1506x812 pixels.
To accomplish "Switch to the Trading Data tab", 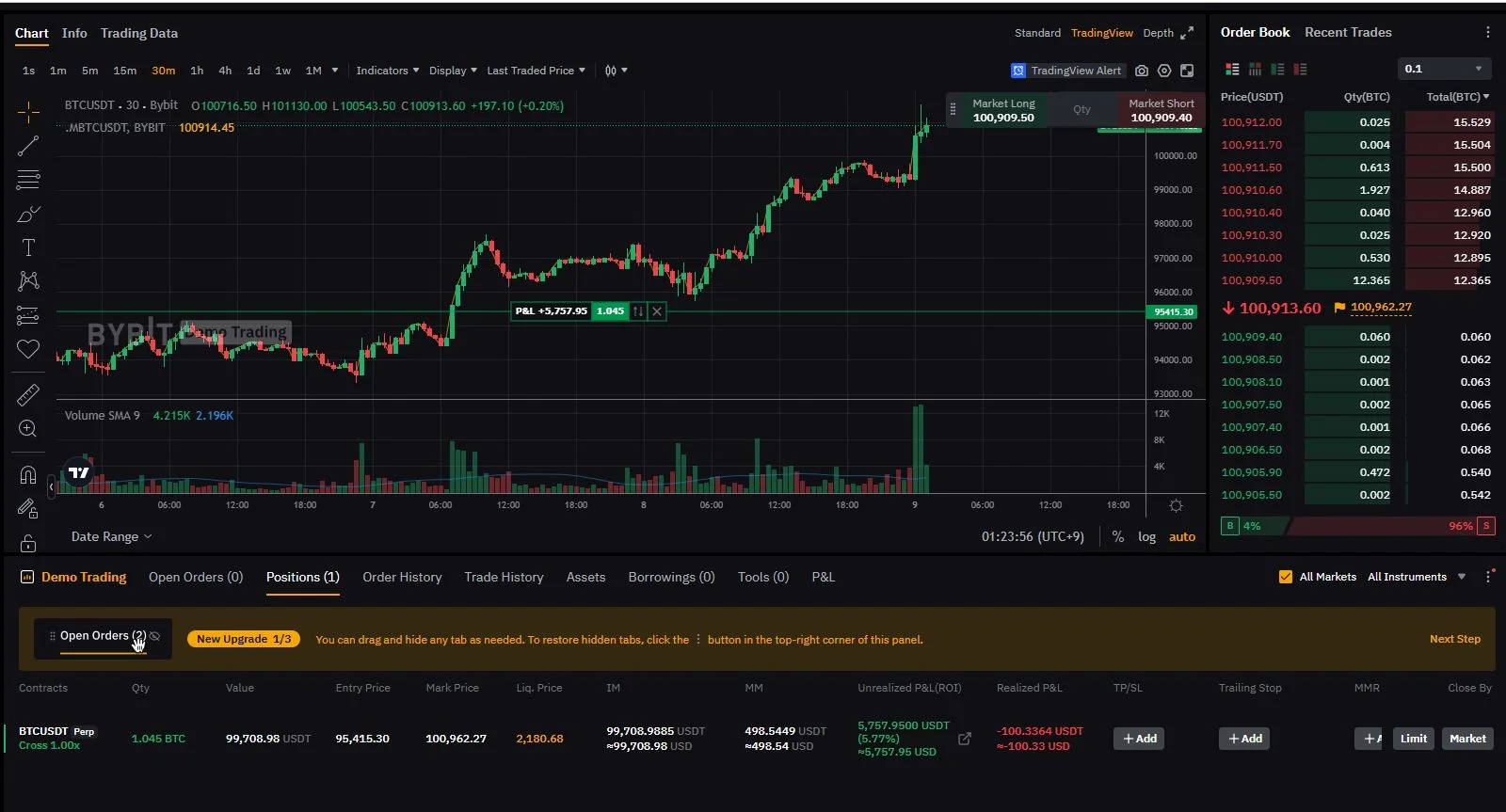I will tap(139, 33).
